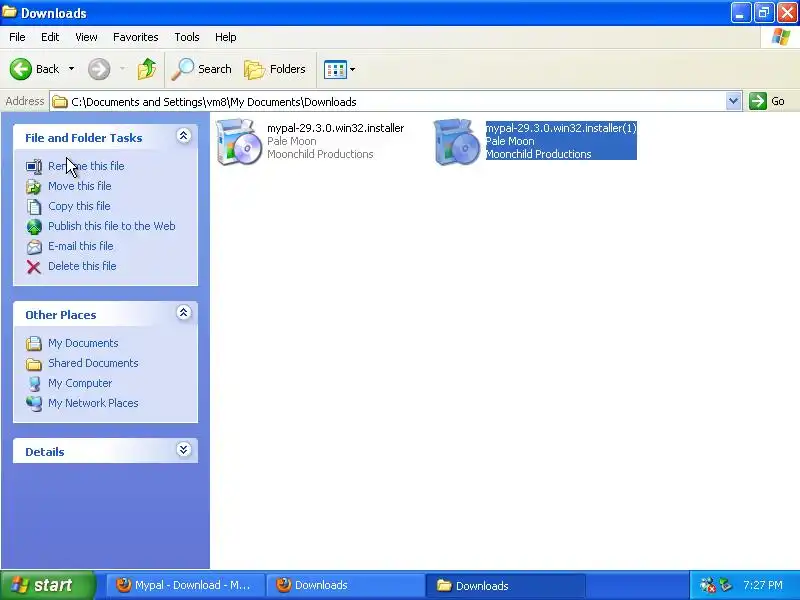Switch to Mypal Downloads taskbar window
The height and width of the screenshot is (600, 800).
tap(345, 585)
